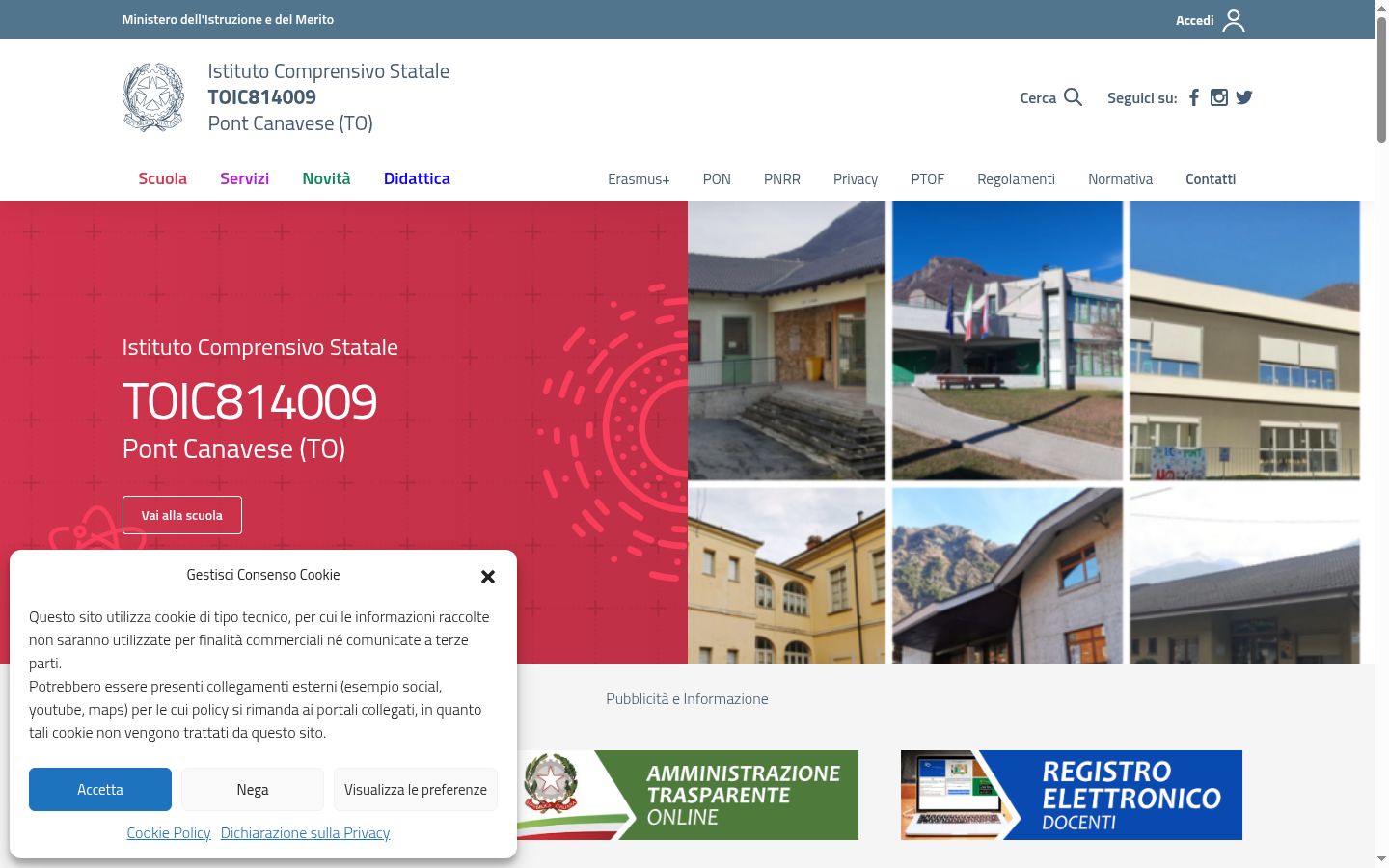Image resolution: width=1389 pixels, height=868 pixels.
Task: Select Servizi in main navigation
Action: coord(244,178)
